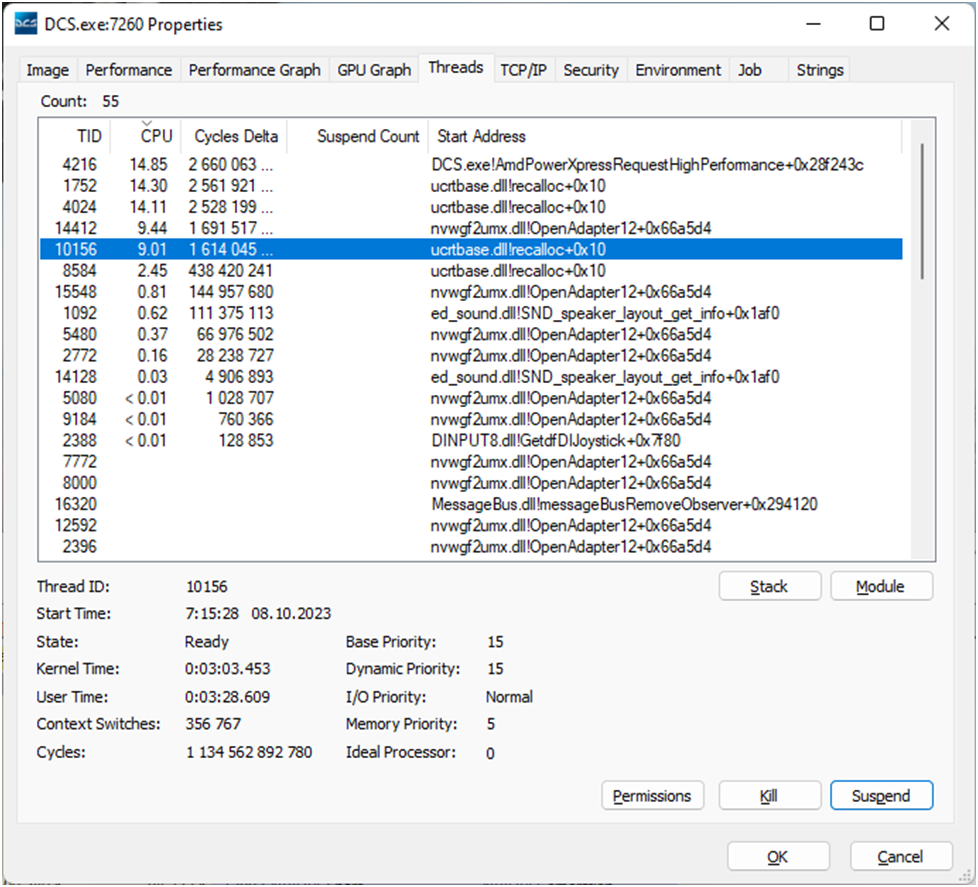Sort by the CPU column header
This screenshot has height=887, width=978.
(x=146, y=136)
